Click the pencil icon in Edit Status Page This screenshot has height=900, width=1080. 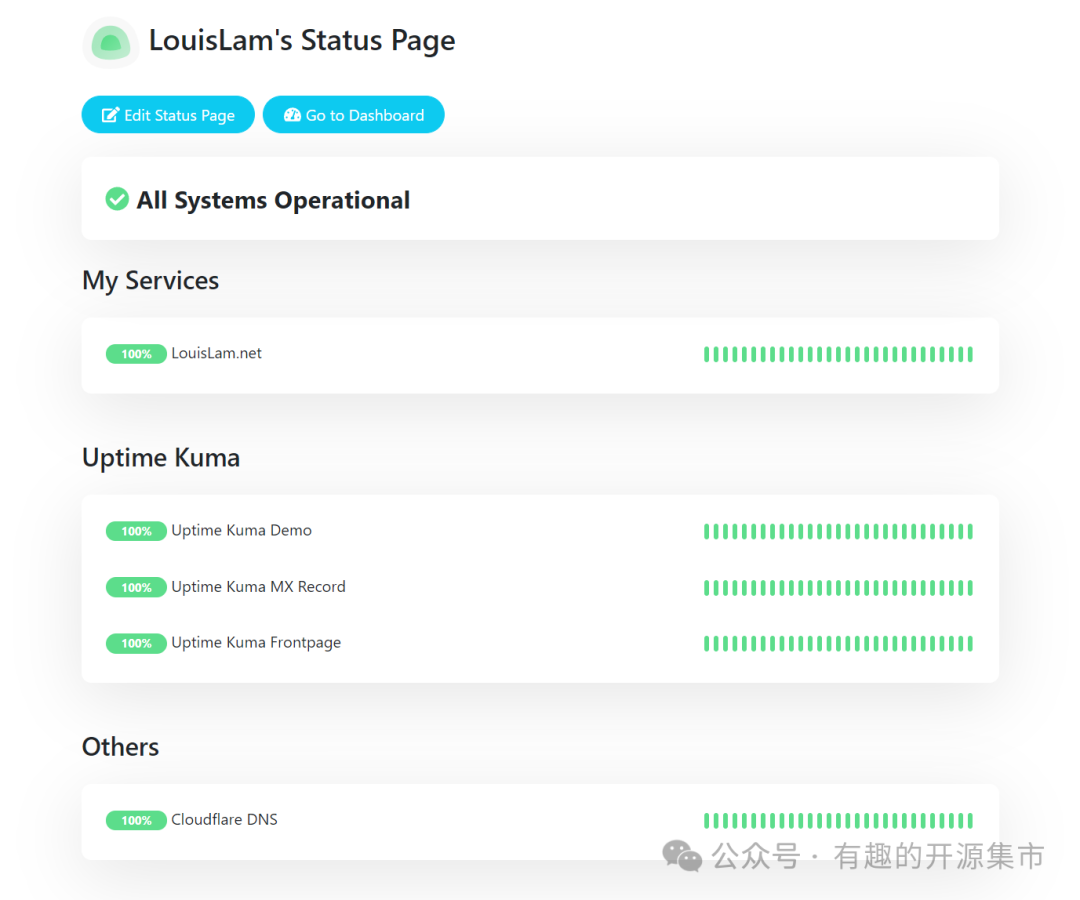110,115
